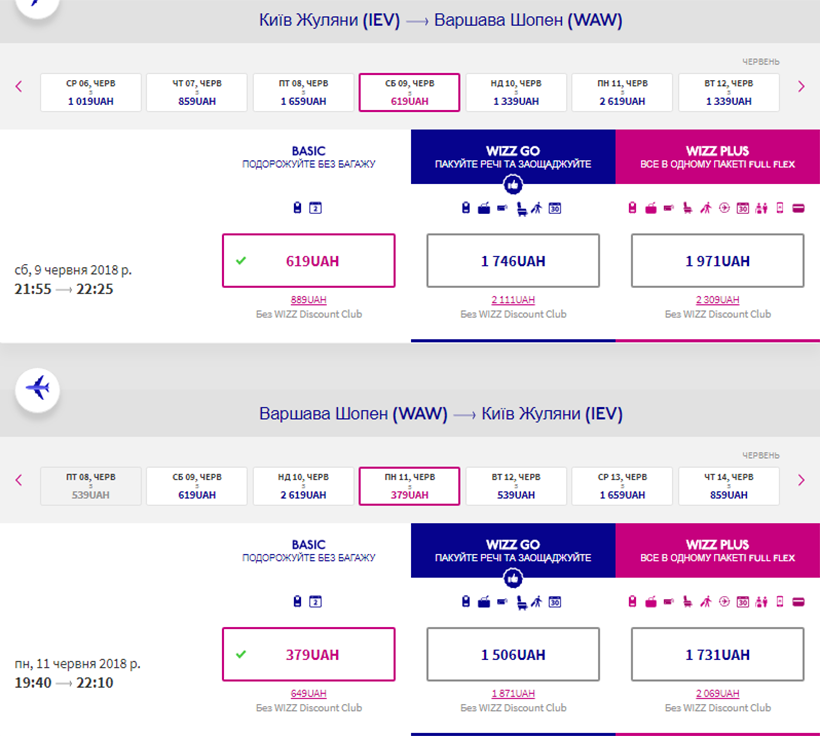This screenshot has height=736, width=820.
Task: Click the 889UAH non-discount price link
Action: (x=309, y=300)
